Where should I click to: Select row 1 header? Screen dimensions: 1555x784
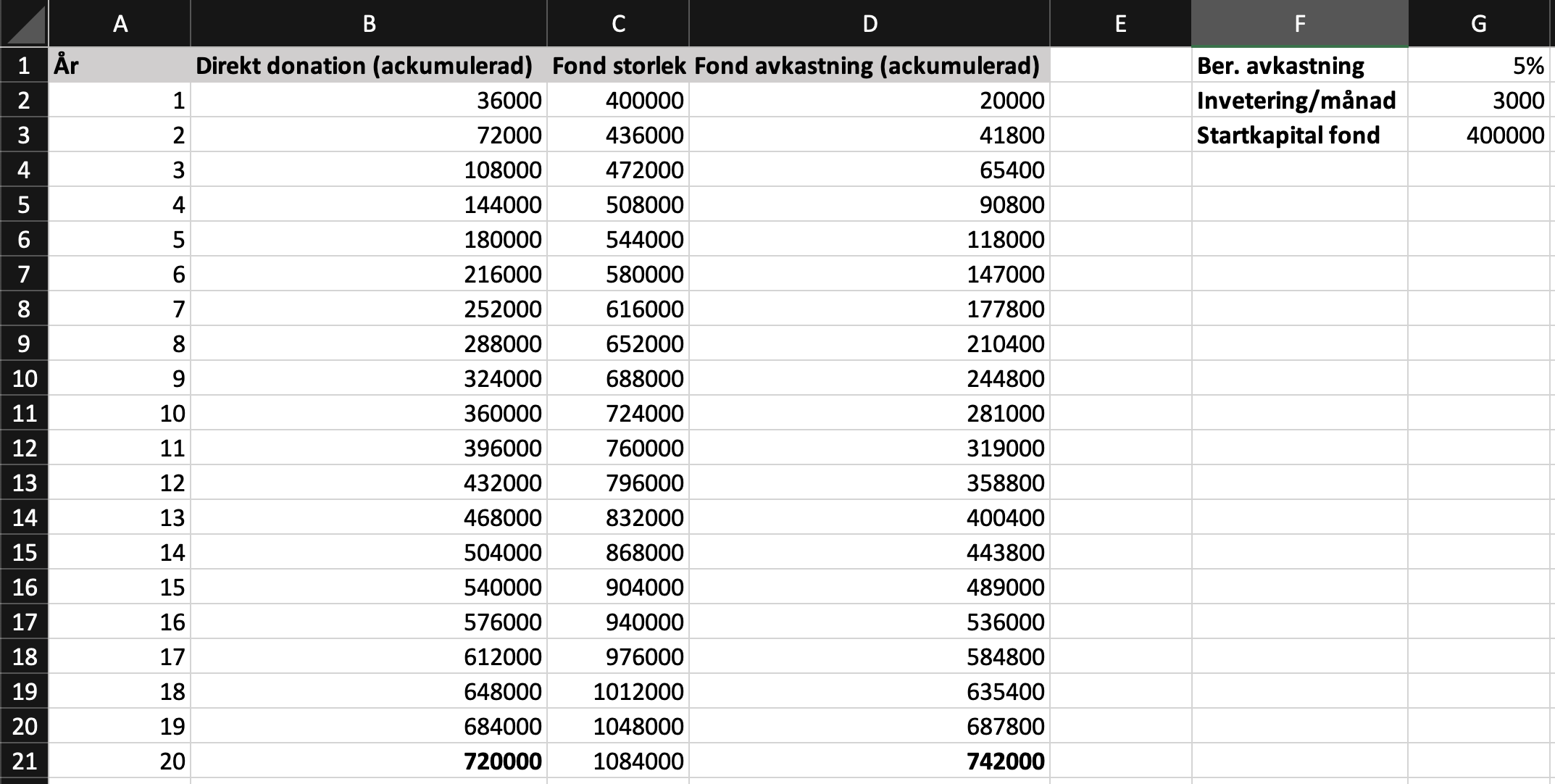[x=24, y=66]
